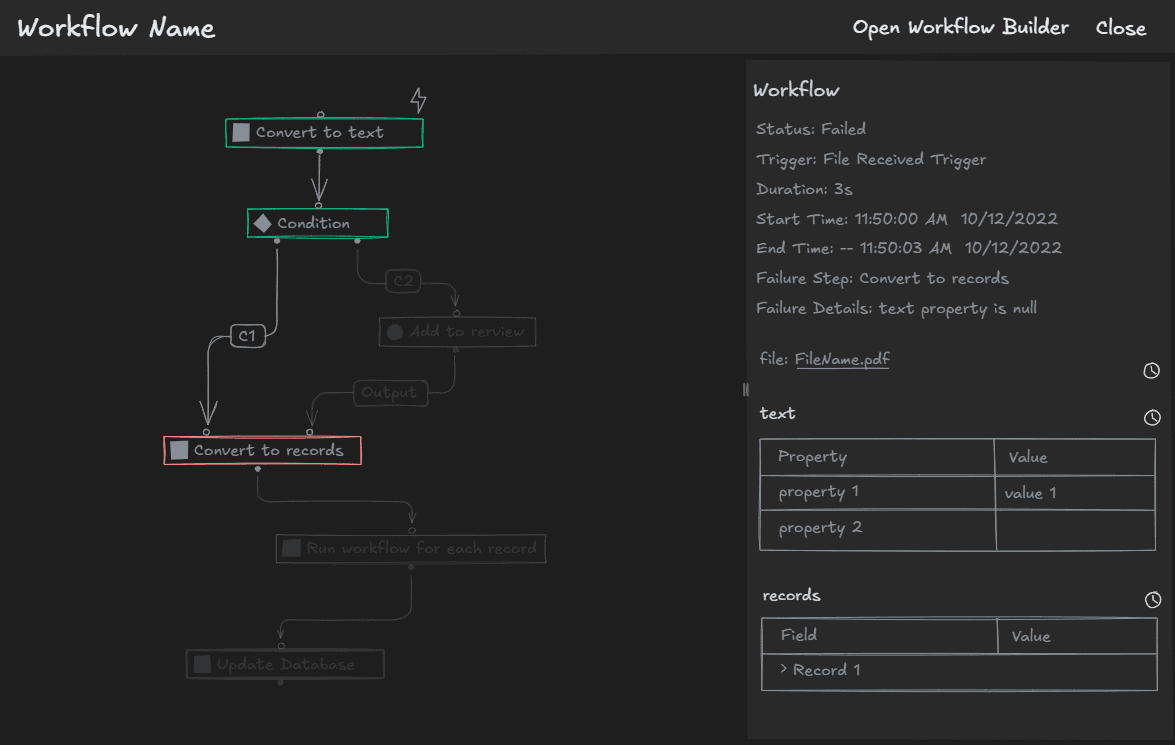The height and width of the screenshot is (745, 1175).
Task: Open Workflow Builder
Action: [x=959, y=27]
